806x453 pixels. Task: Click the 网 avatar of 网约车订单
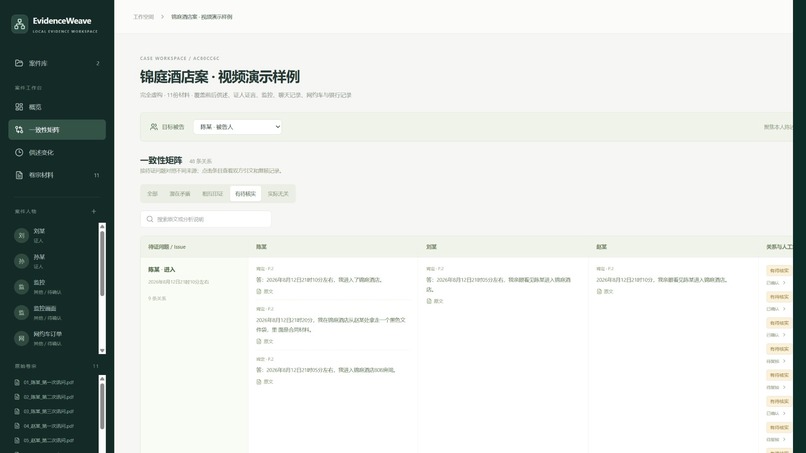pyautogui.click(x=21, y=338)
